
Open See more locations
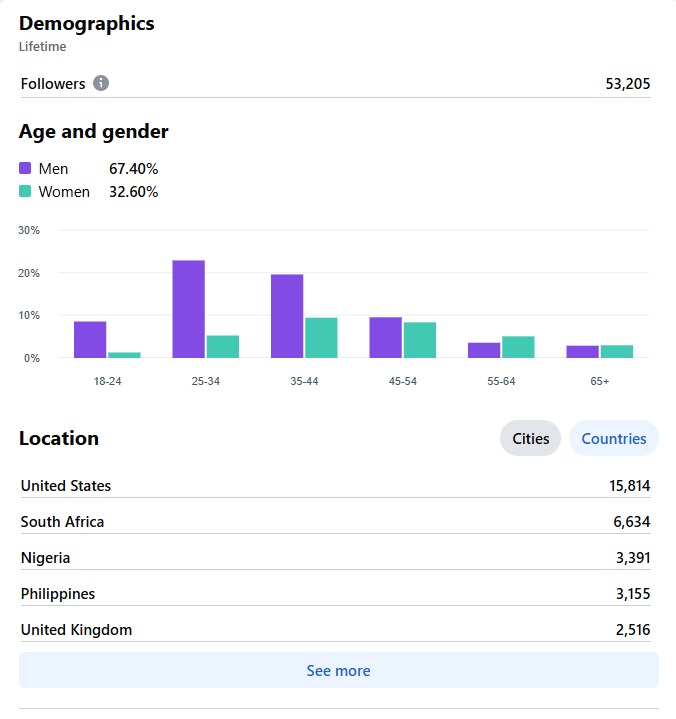[338, 670]
